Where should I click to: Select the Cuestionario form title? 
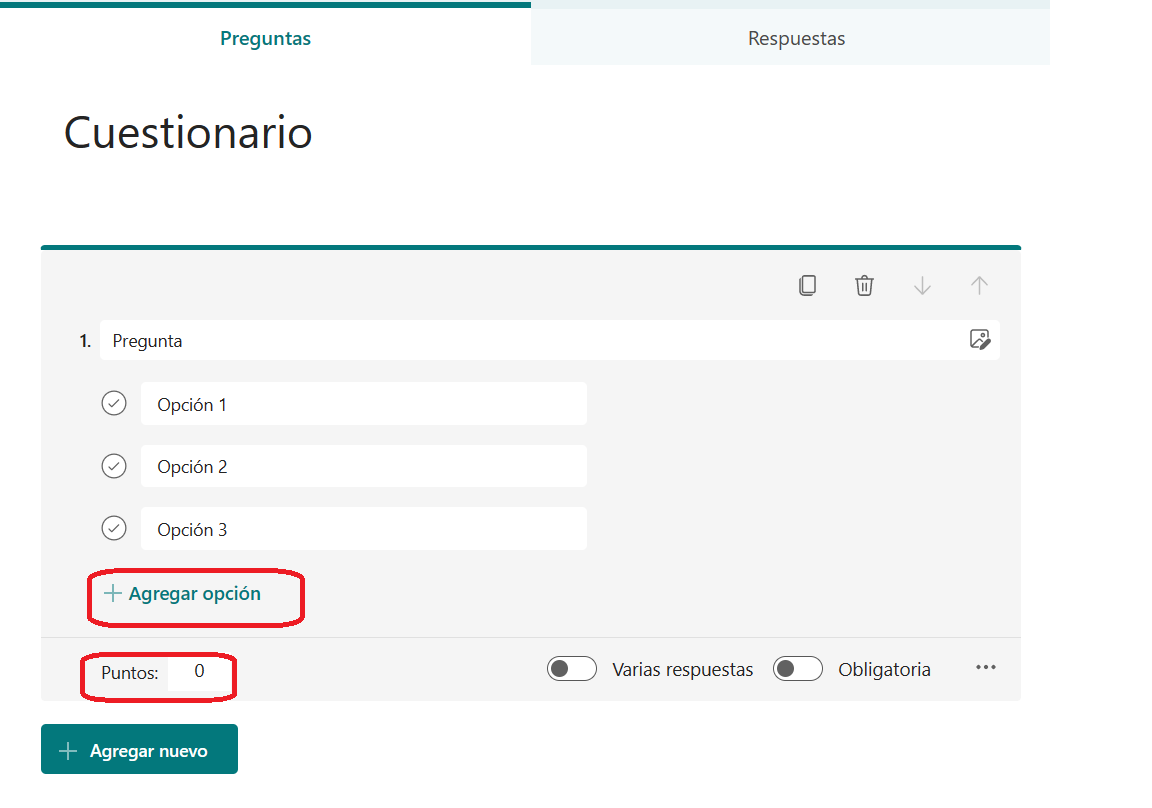188,133
